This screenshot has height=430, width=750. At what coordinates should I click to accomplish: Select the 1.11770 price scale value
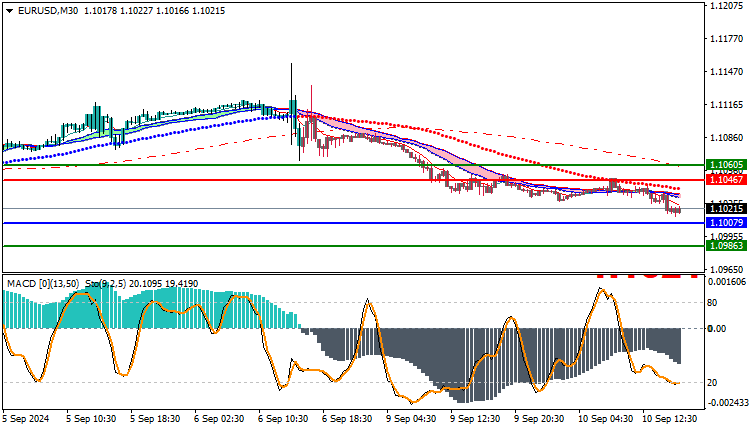coord(727,39)
